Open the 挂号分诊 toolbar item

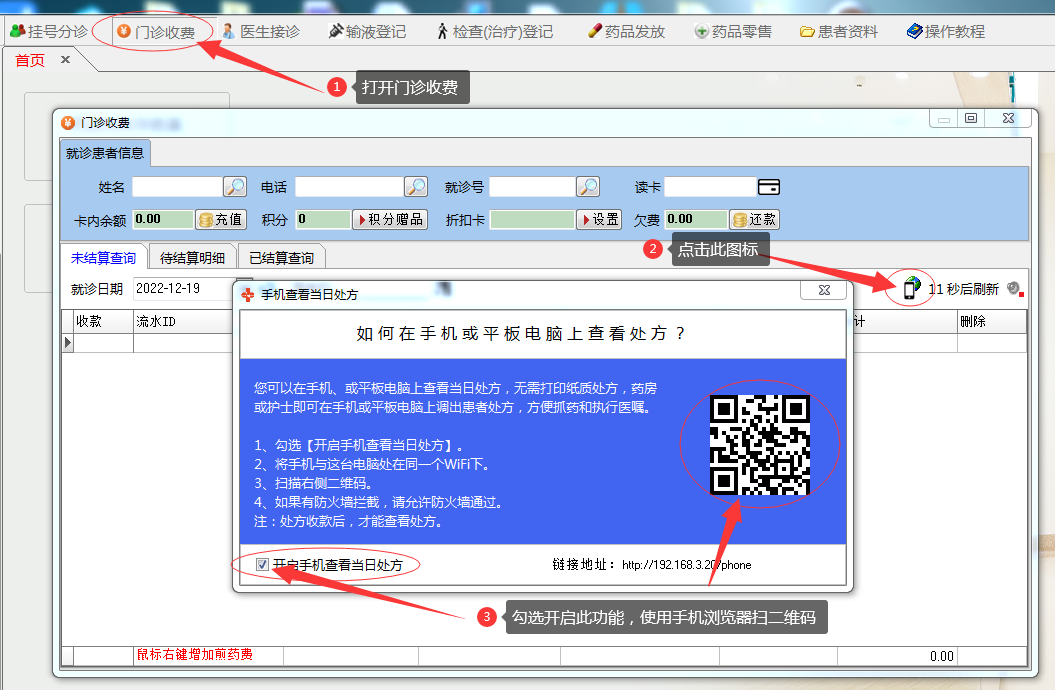coord(49,32)
